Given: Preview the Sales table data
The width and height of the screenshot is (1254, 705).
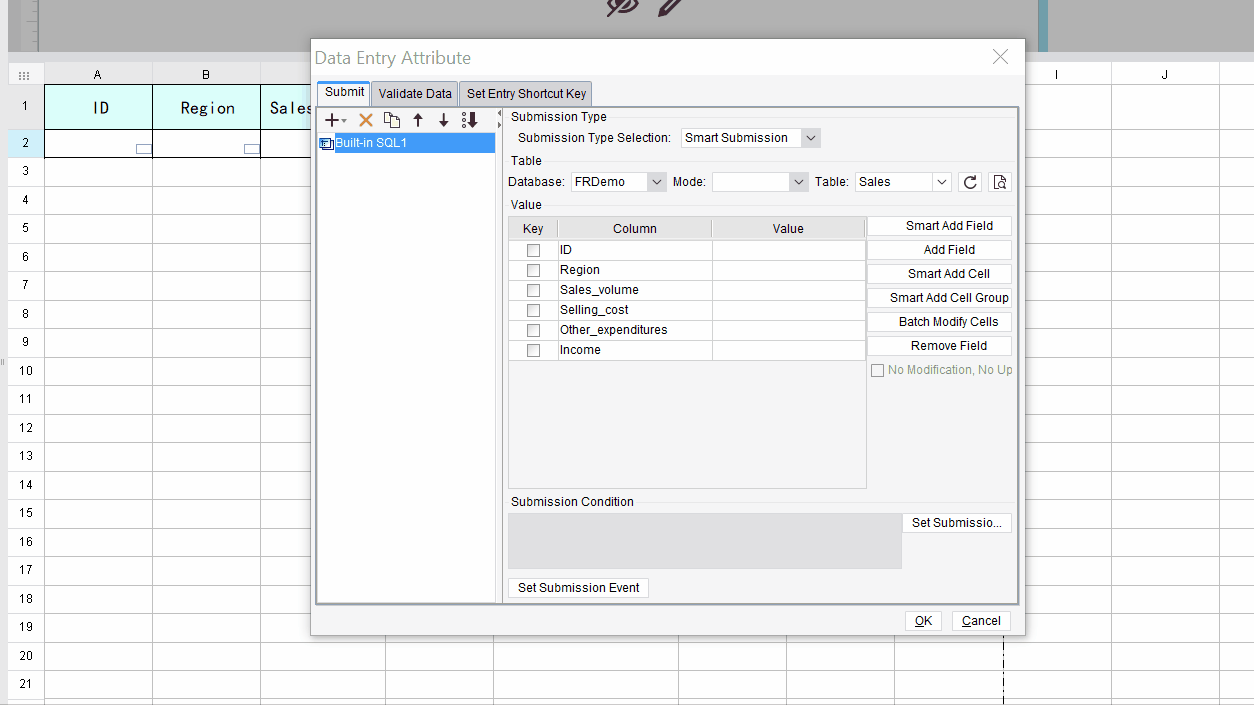Looking at the screenshot, I should [x=999, y=182].
